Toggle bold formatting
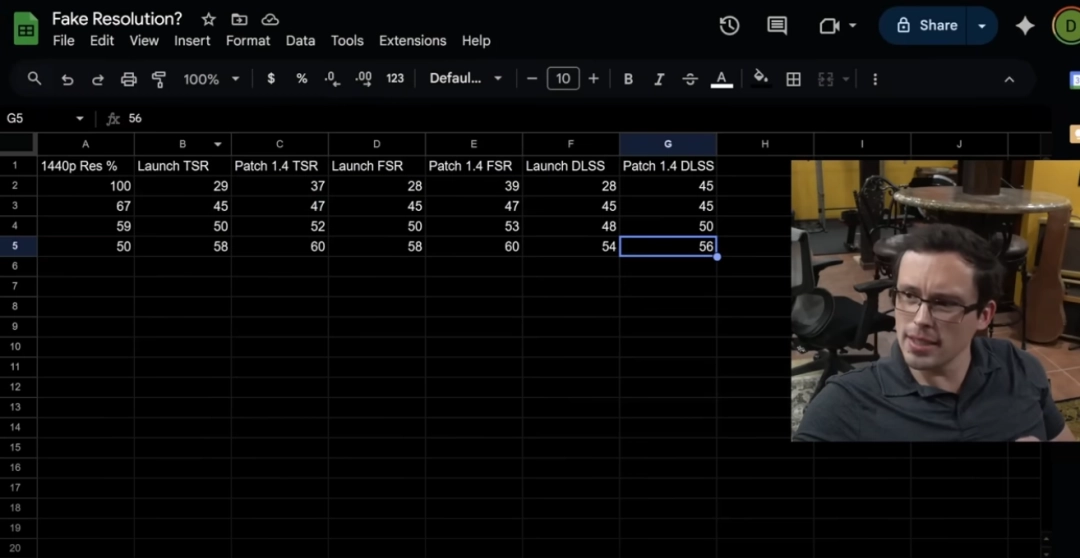Screen dimensions: 1080x558 628,79
